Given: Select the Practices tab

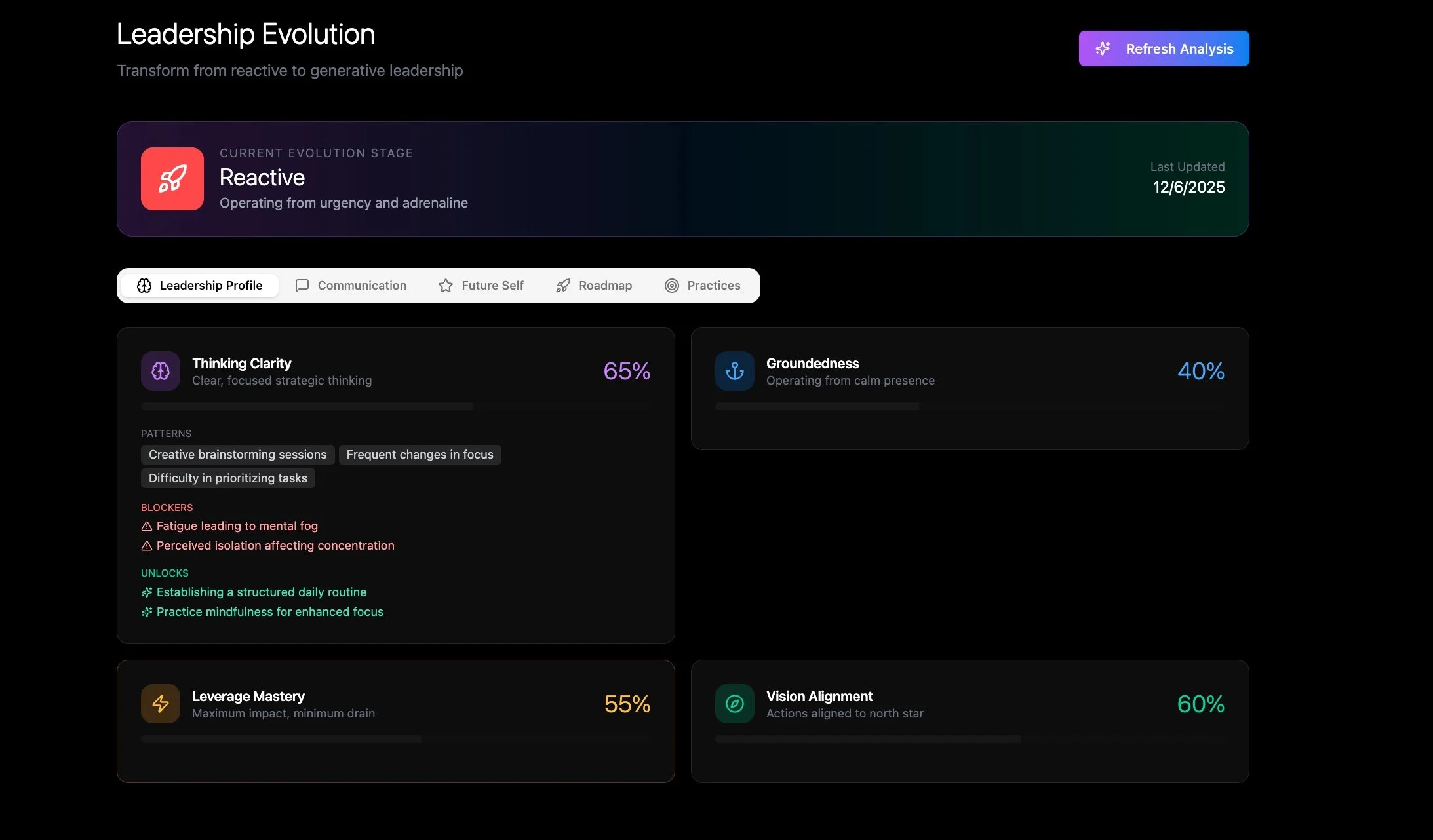Looking at the screenshot, I should (703, 286).
